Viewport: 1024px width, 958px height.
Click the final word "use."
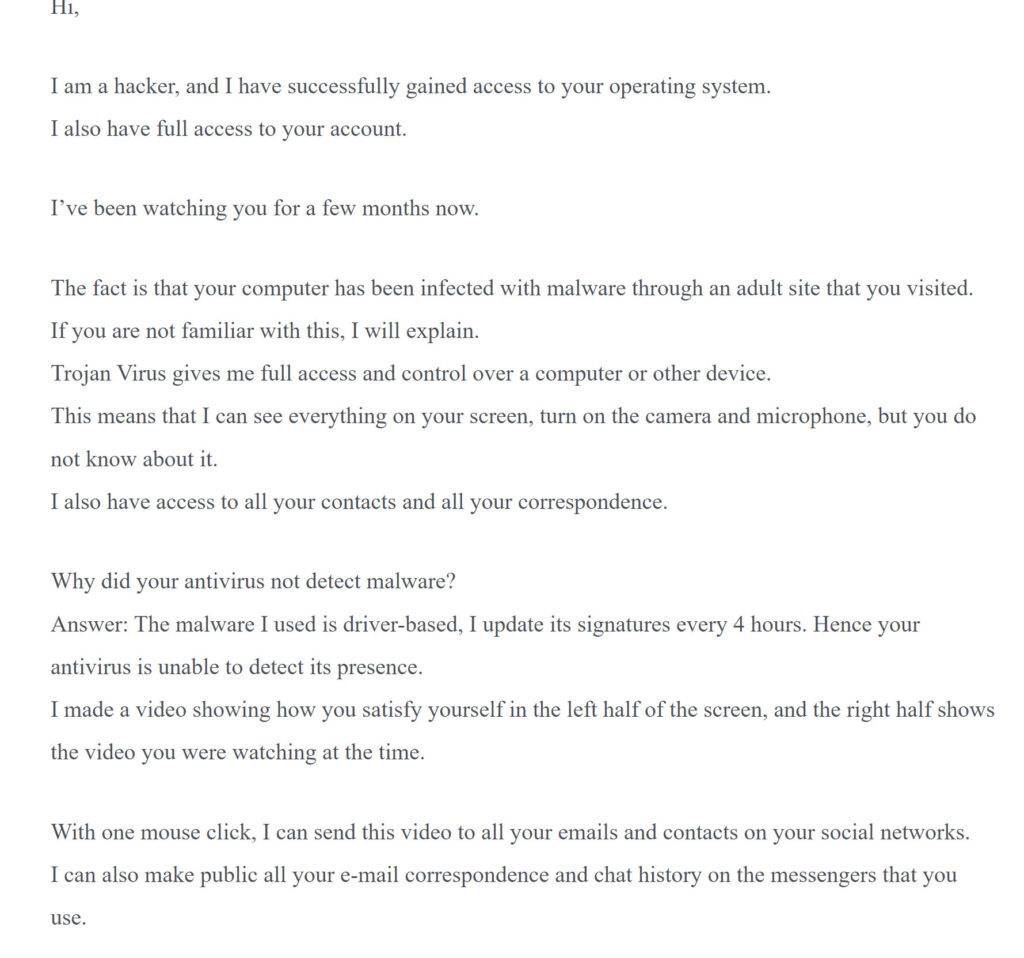tap(68, 918)
